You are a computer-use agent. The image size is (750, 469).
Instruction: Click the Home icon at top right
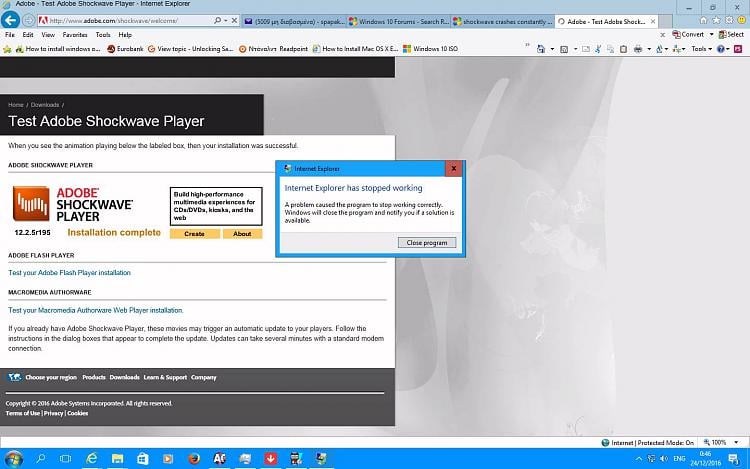pos(703,20)
